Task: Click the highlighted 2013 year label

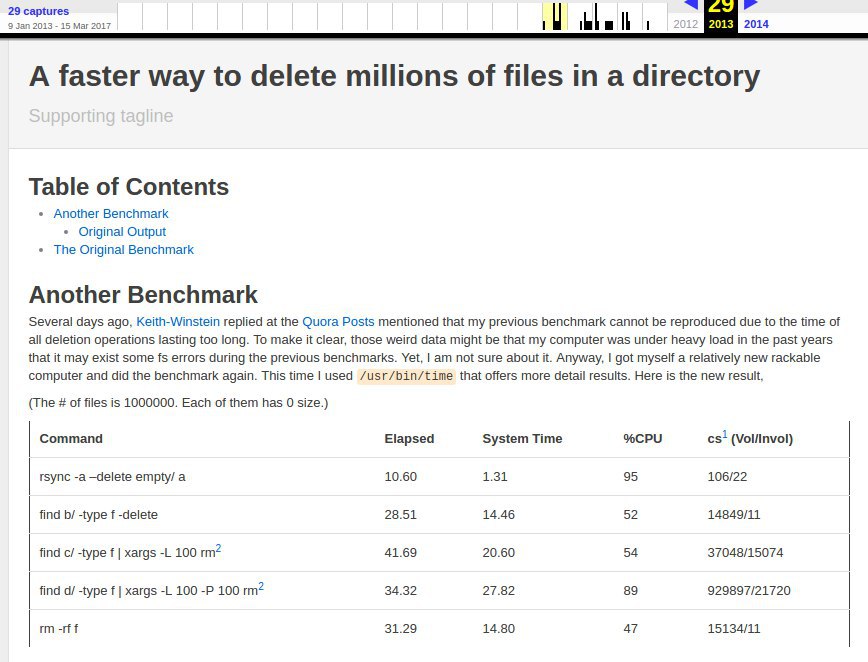Action: pyautogui.click(x=721, y=24)
